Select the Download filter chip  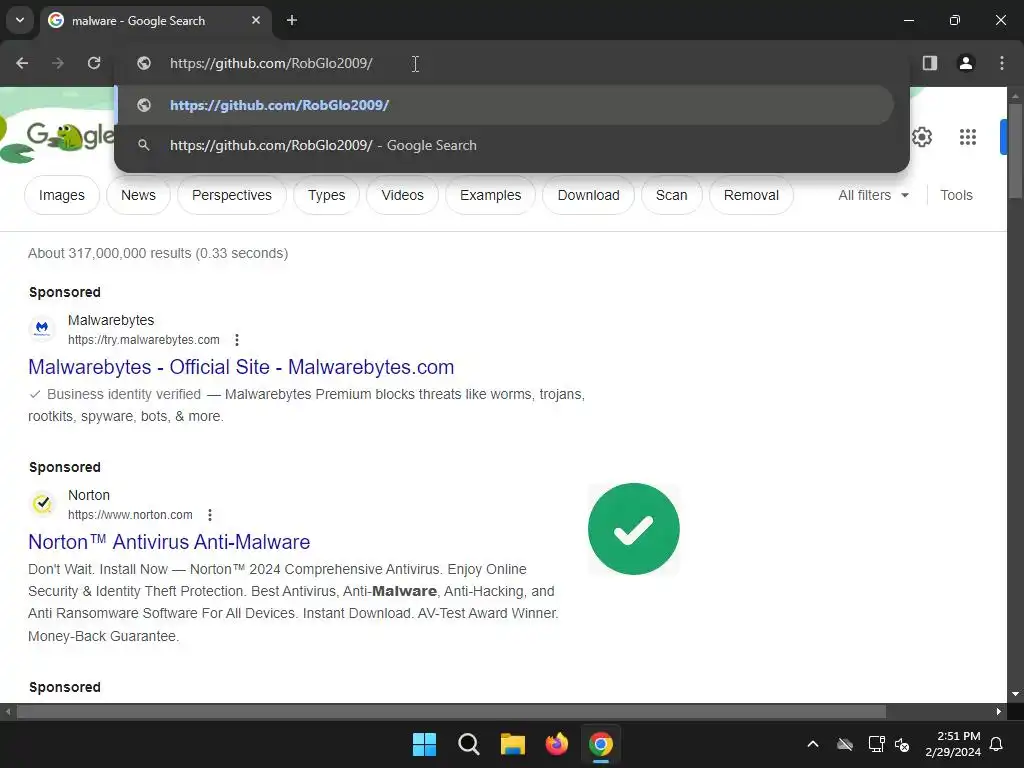[588, 195]
